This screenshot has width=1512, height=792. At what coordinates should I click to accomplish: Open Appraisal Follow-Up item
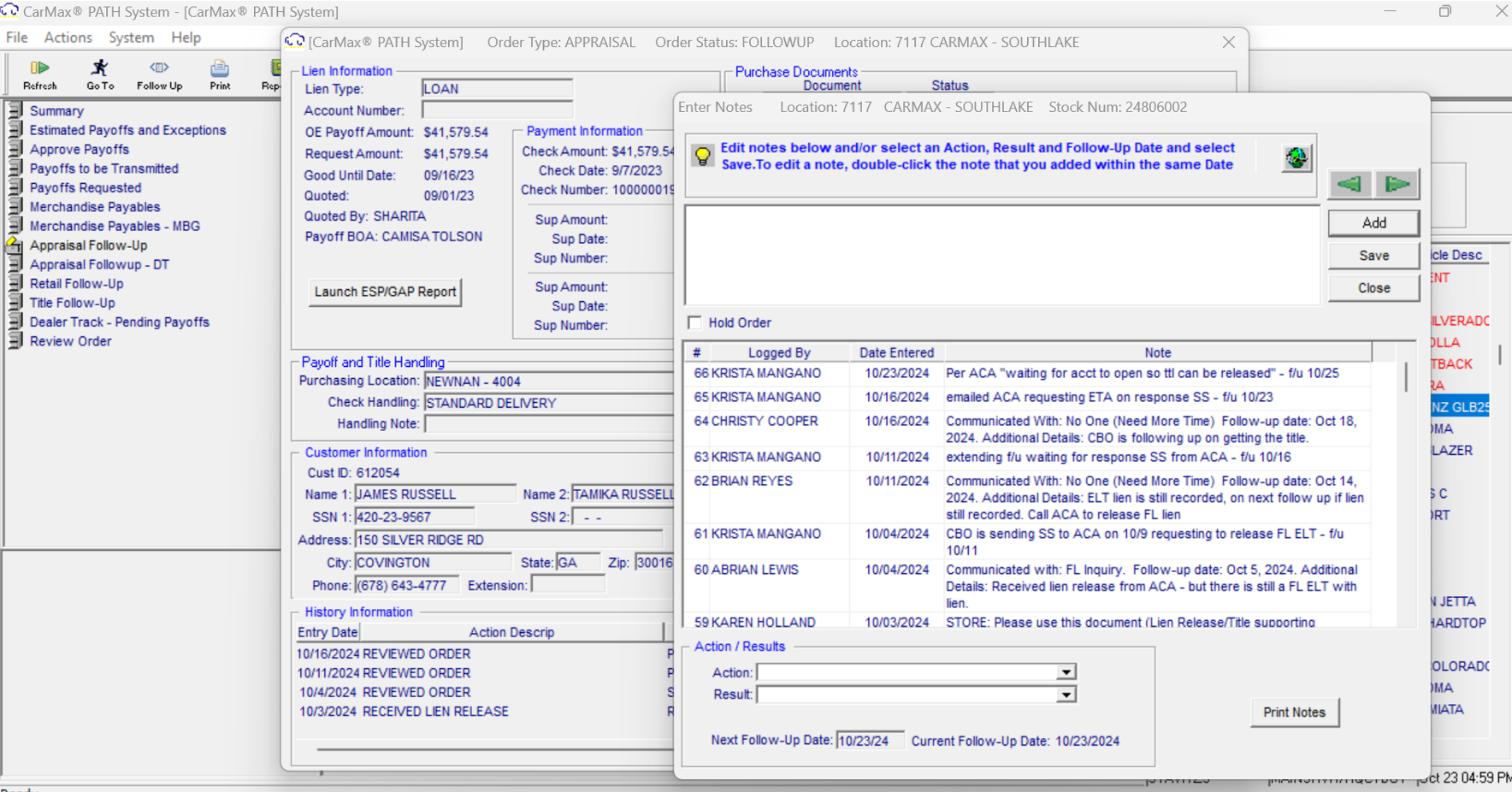pos(88,245)
